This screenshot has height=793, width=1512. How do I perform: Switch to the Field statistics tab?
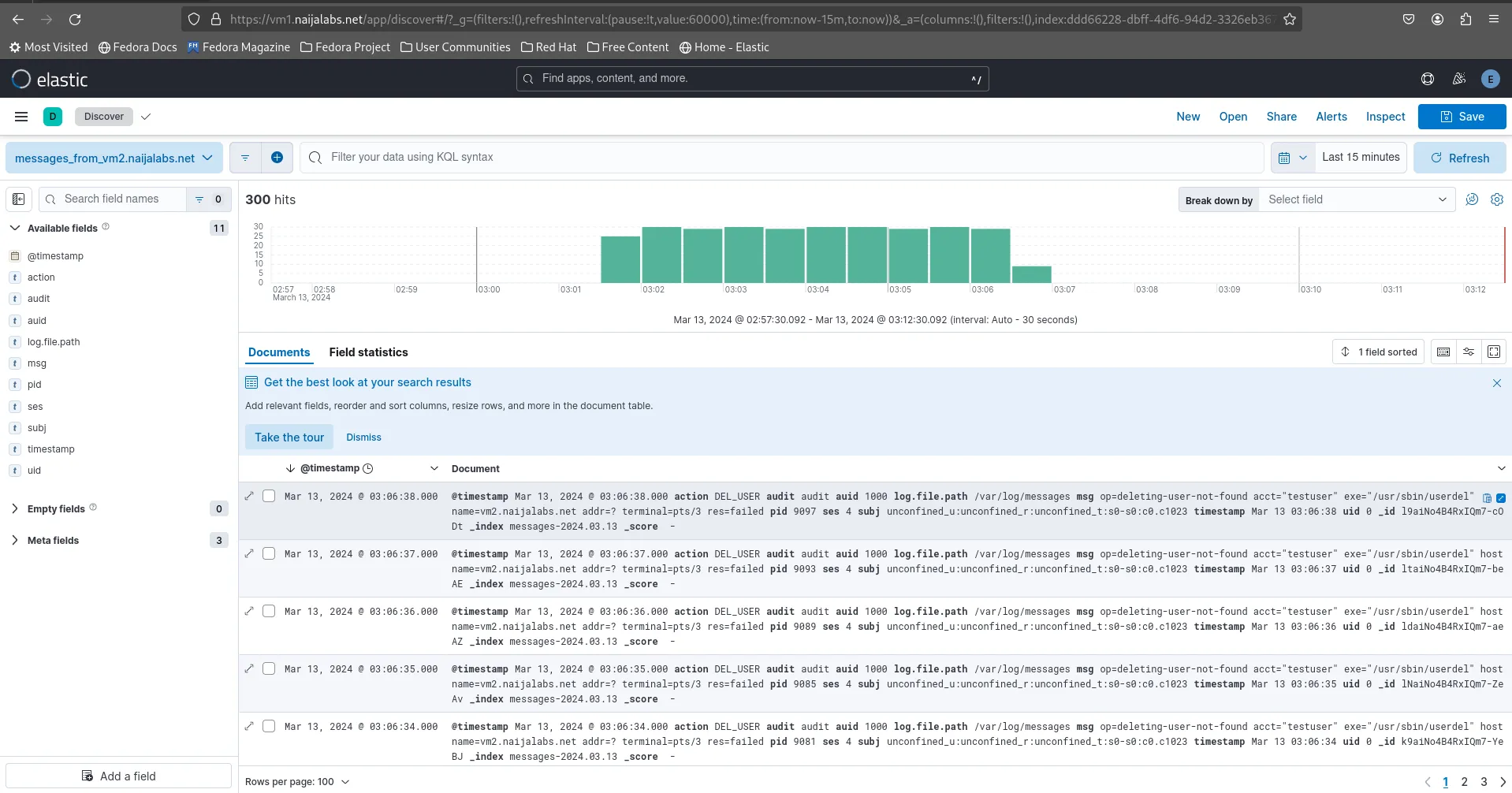pyautogui.click(x=368, y=352)
